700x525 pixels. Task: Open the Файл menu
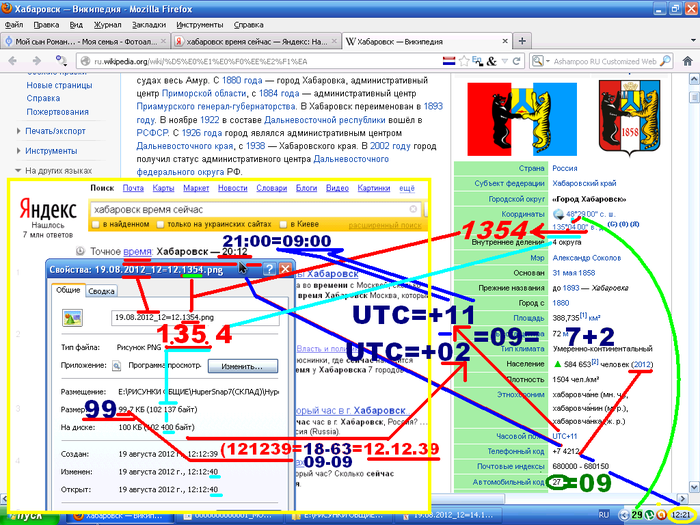coord(14,25)
